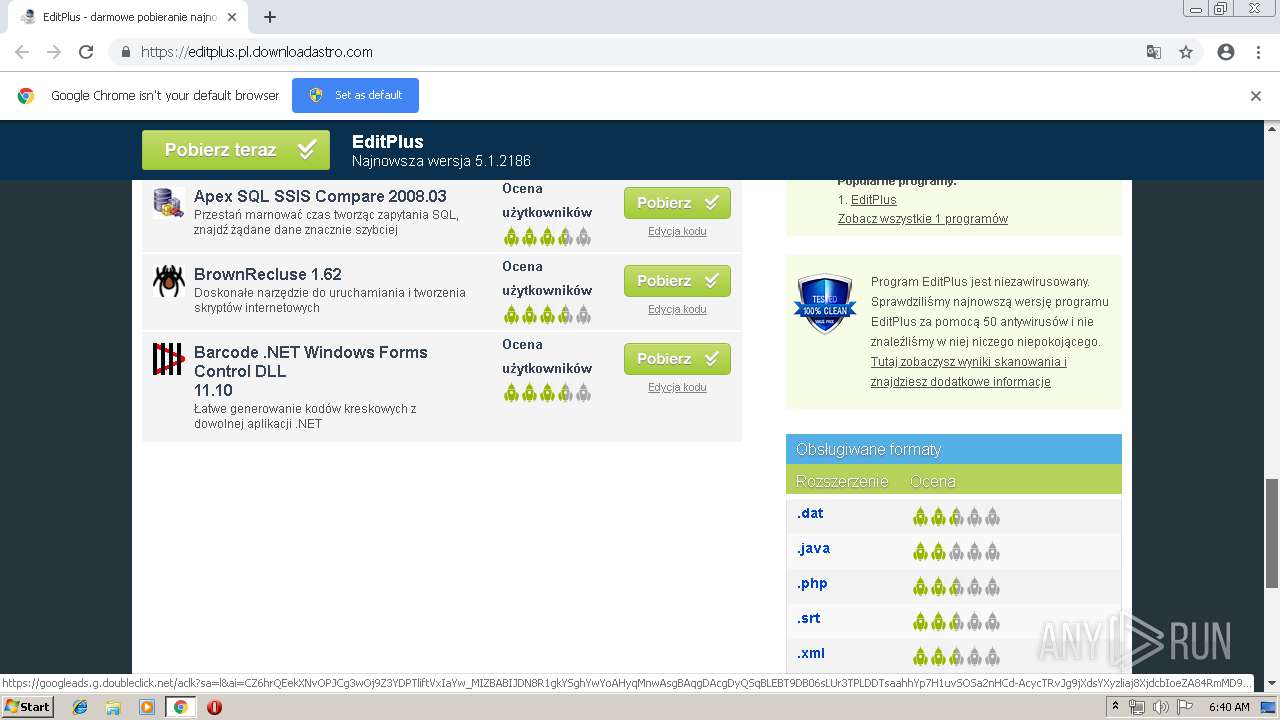This screenshot has height=720, width=1280.
Task: Click the rating rockets for Barcode .NET
Action: pos(547,393)
